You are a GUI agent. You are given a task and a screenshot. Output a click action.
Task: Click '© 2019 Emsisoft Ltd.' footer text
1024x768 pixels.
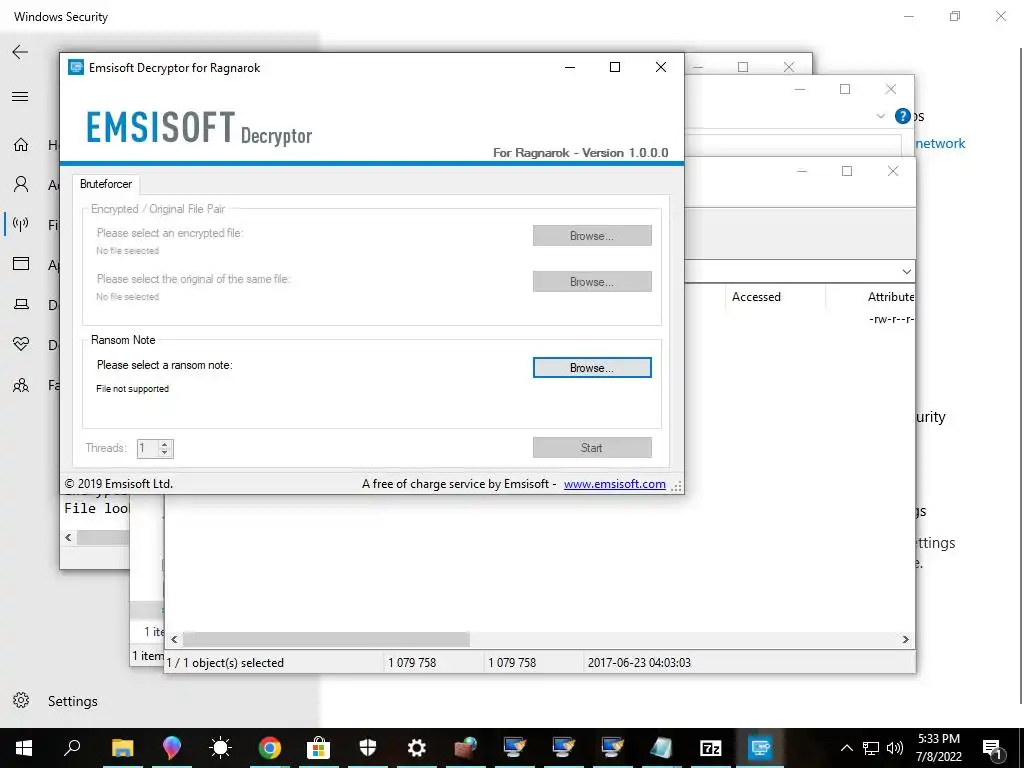coord(119,484)
